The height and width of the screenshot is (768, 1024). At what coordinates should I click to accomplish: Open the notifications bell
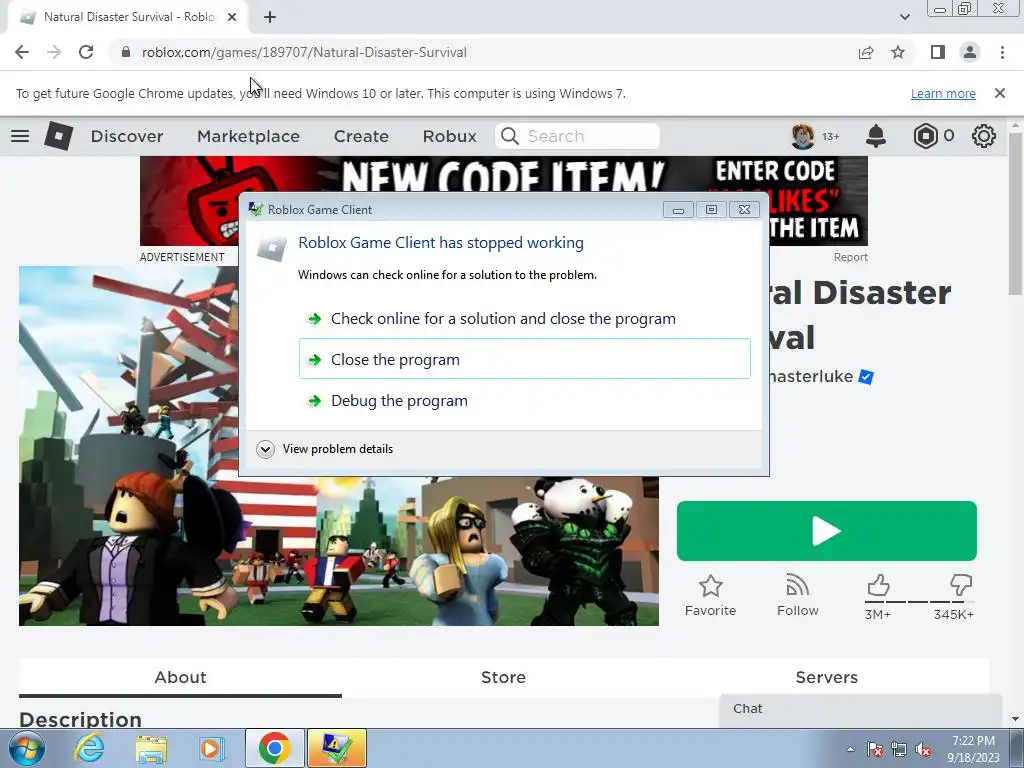coord(876,136)
